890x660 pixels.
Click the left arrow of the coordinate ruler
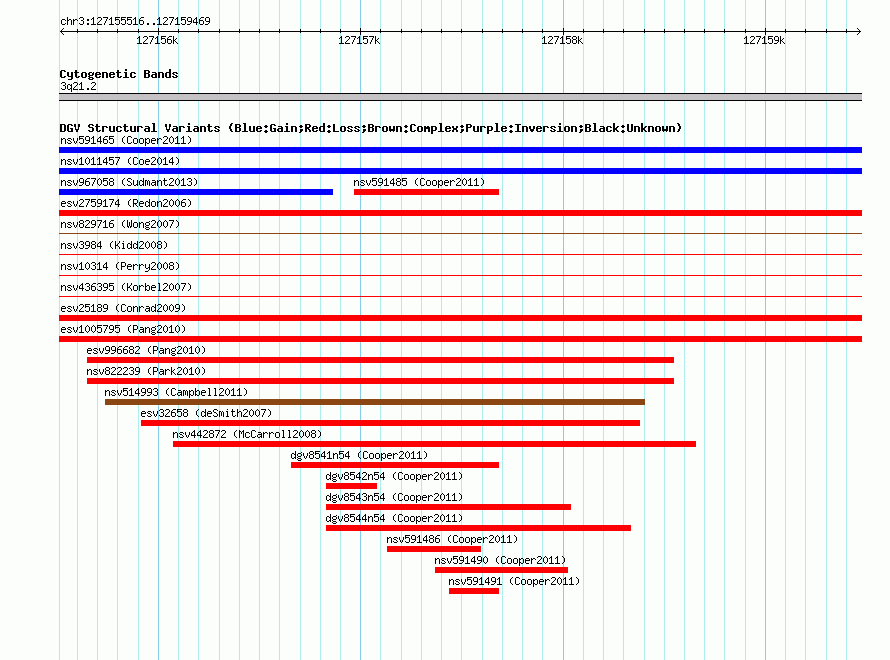coord(62,32)
